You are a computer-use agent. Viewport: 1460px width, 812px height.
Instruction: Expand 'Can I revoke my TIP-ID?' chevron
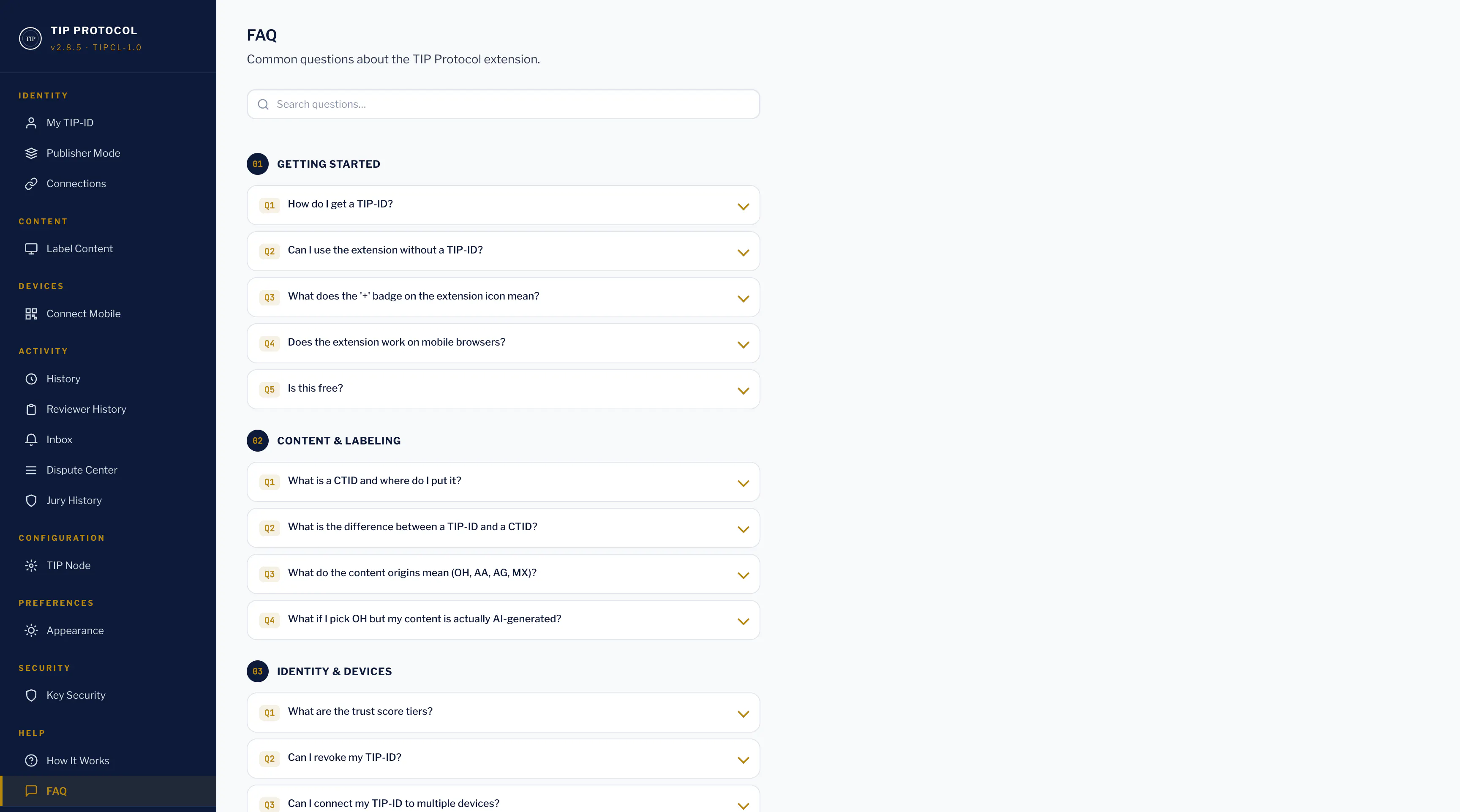click(743, 760)
